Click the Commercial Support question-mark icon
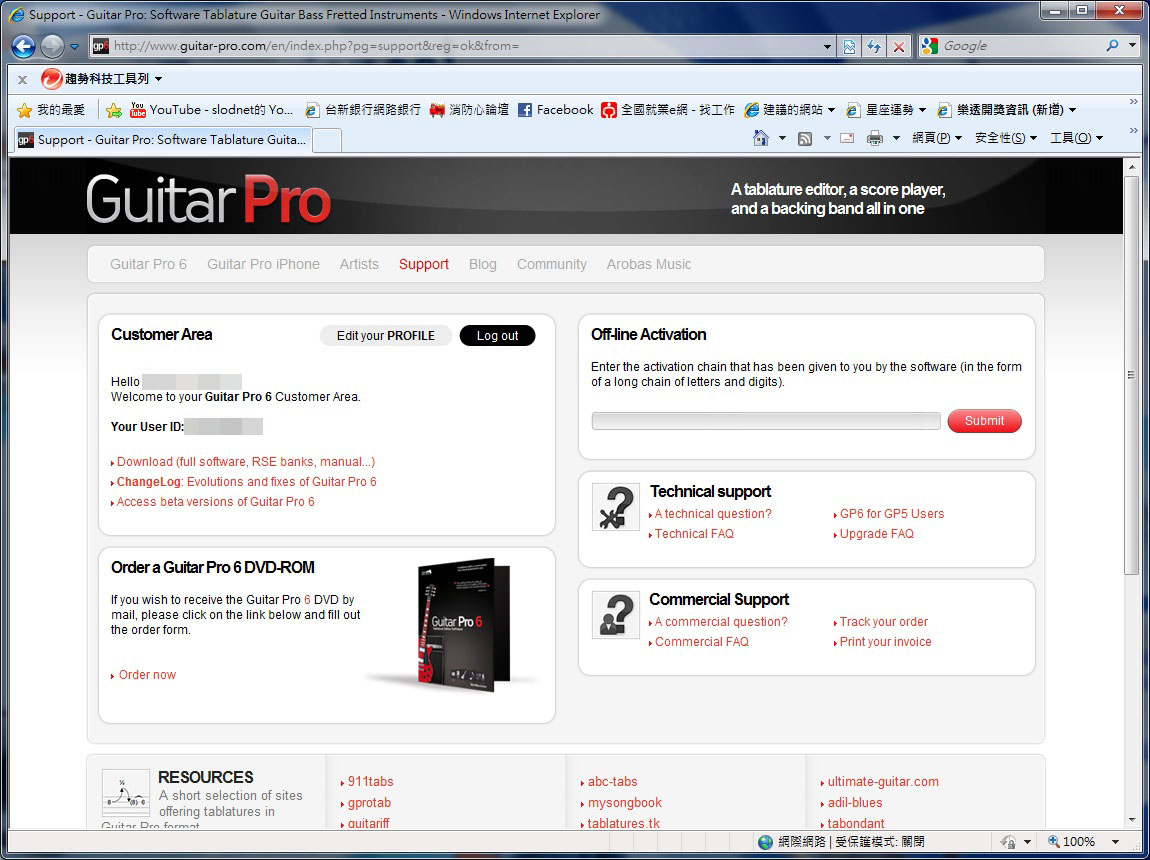The width and height of the screenshot is (1150, 860). [616, 615]
